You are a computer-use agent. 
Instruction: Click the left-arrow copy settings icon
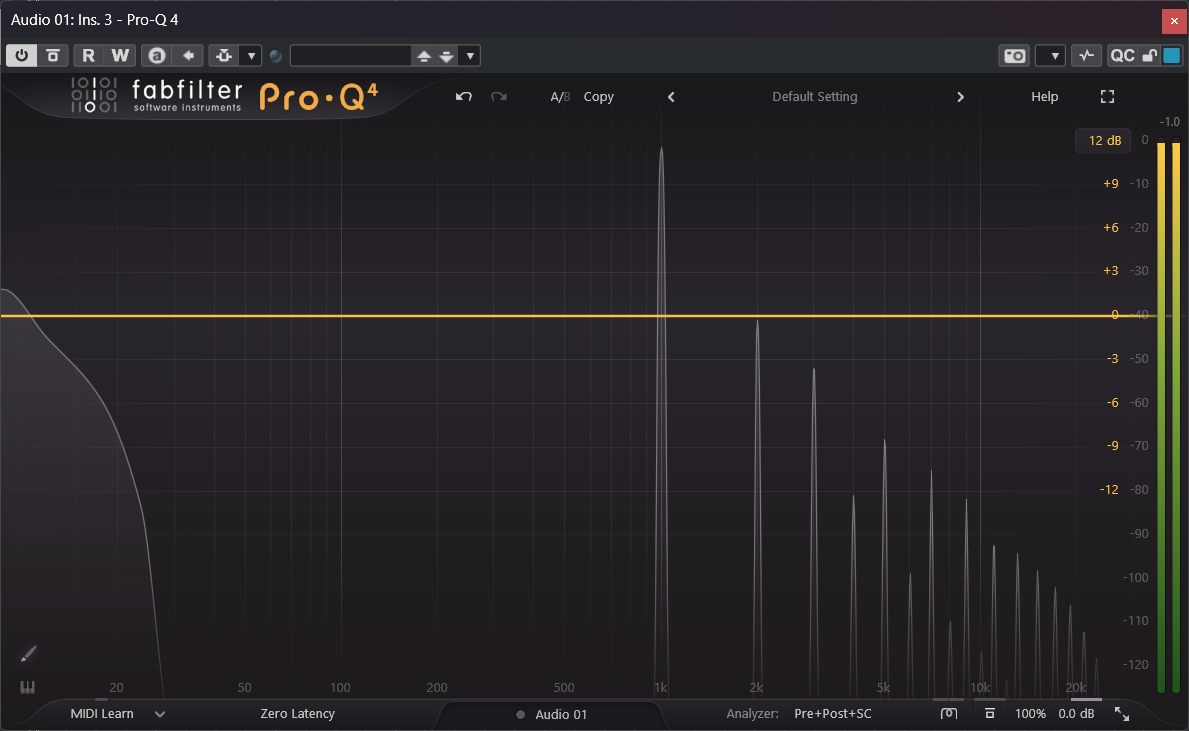click(188, 55)
